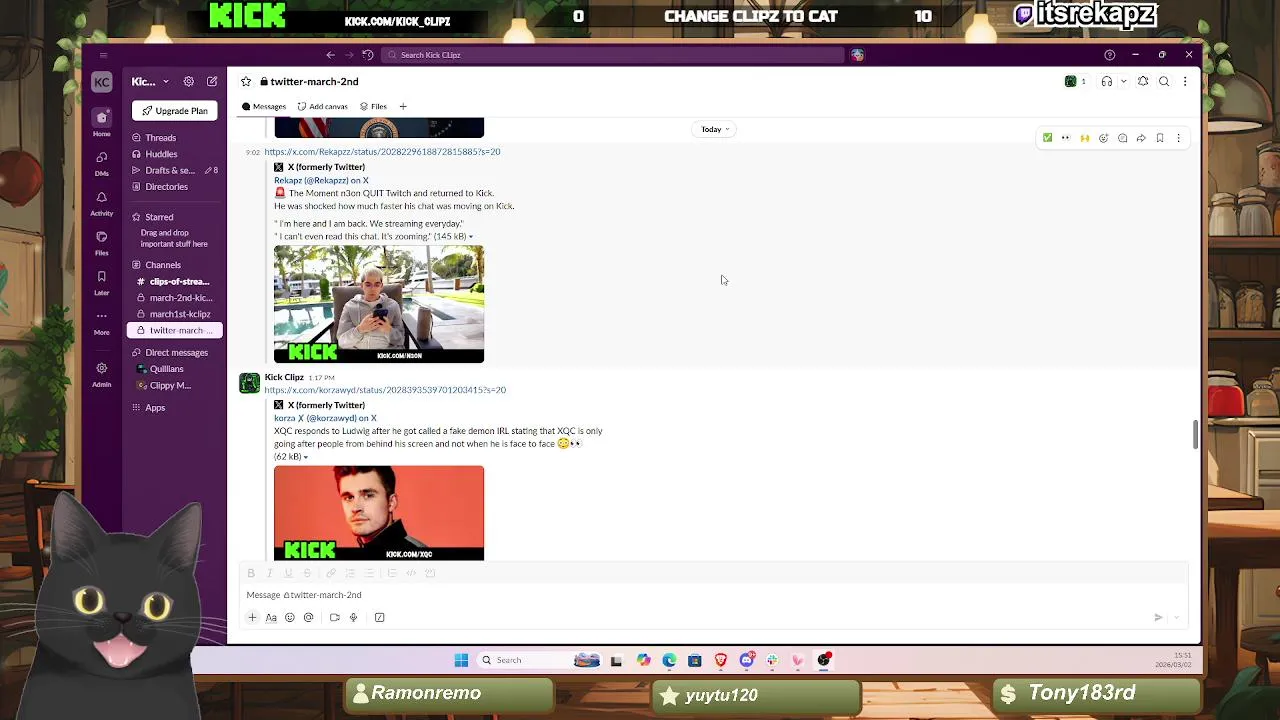View channel members count
The height and width of the screenshot is (720, 1280).
[x=1076, y=82]
